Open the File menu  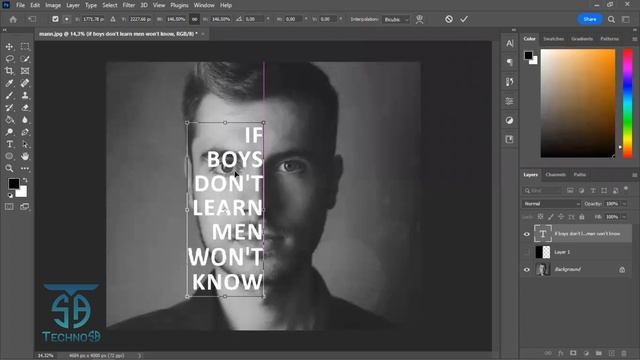(20, 5)
